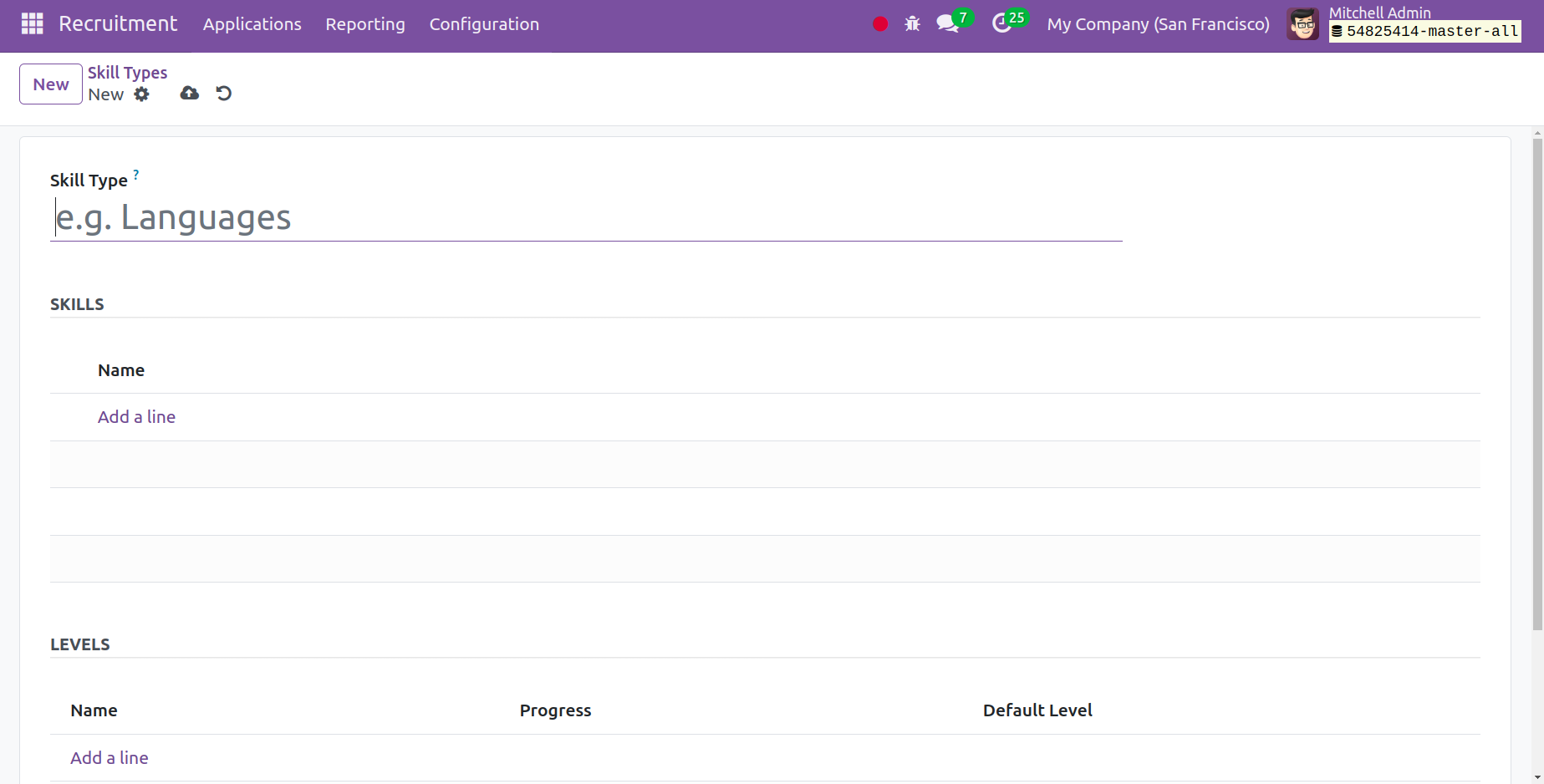Click the Progress column header
This screenshot has width=1544, height=784.
click(x=555, y=710)
